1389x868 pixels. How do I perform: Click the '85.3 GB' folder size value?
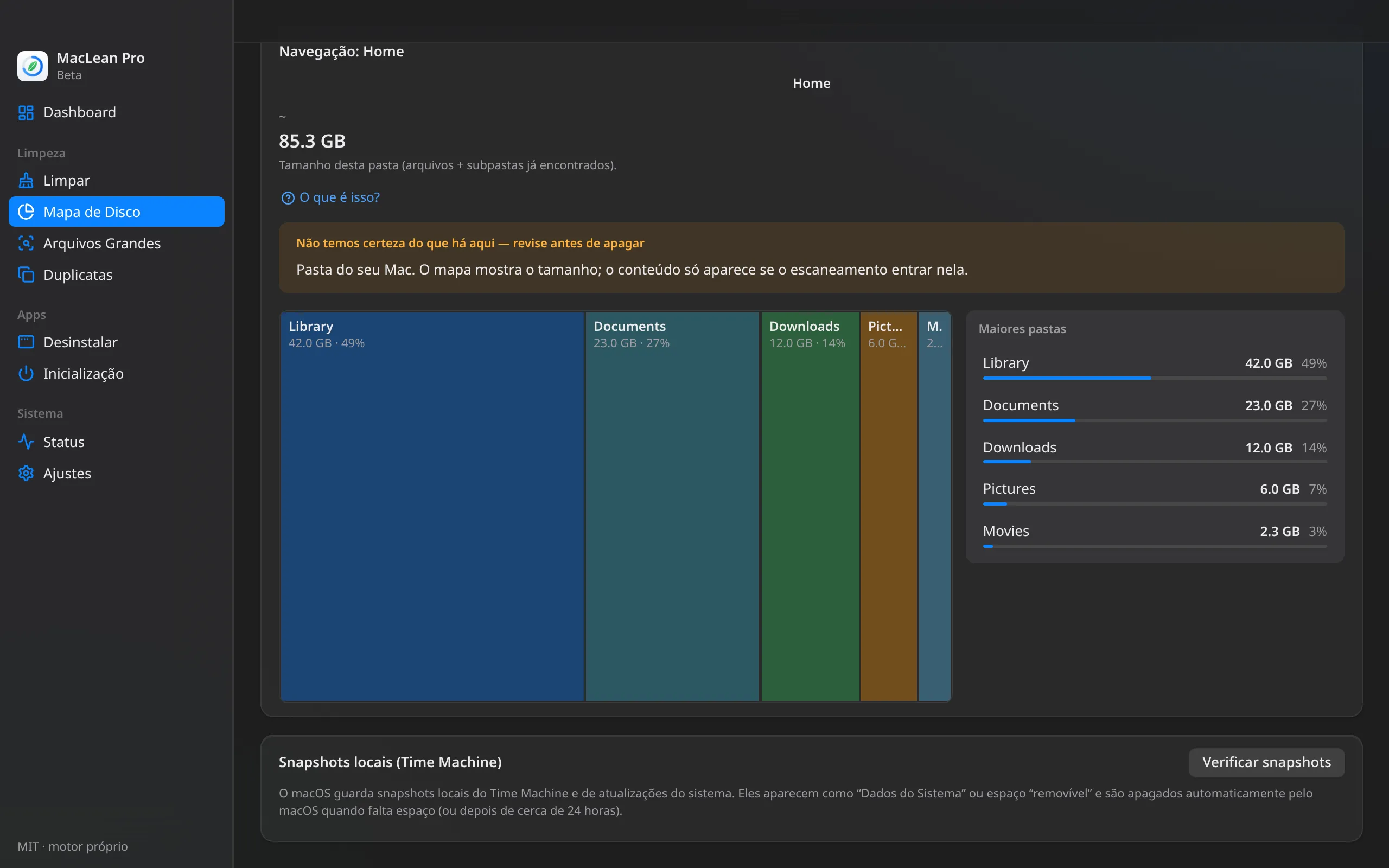312,141
